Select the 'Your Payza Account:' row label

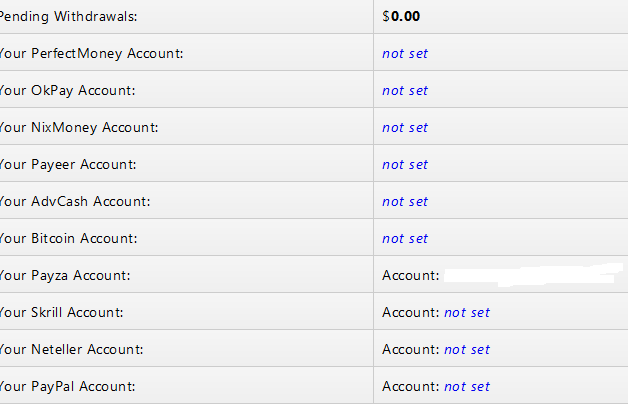pos(65,276)
